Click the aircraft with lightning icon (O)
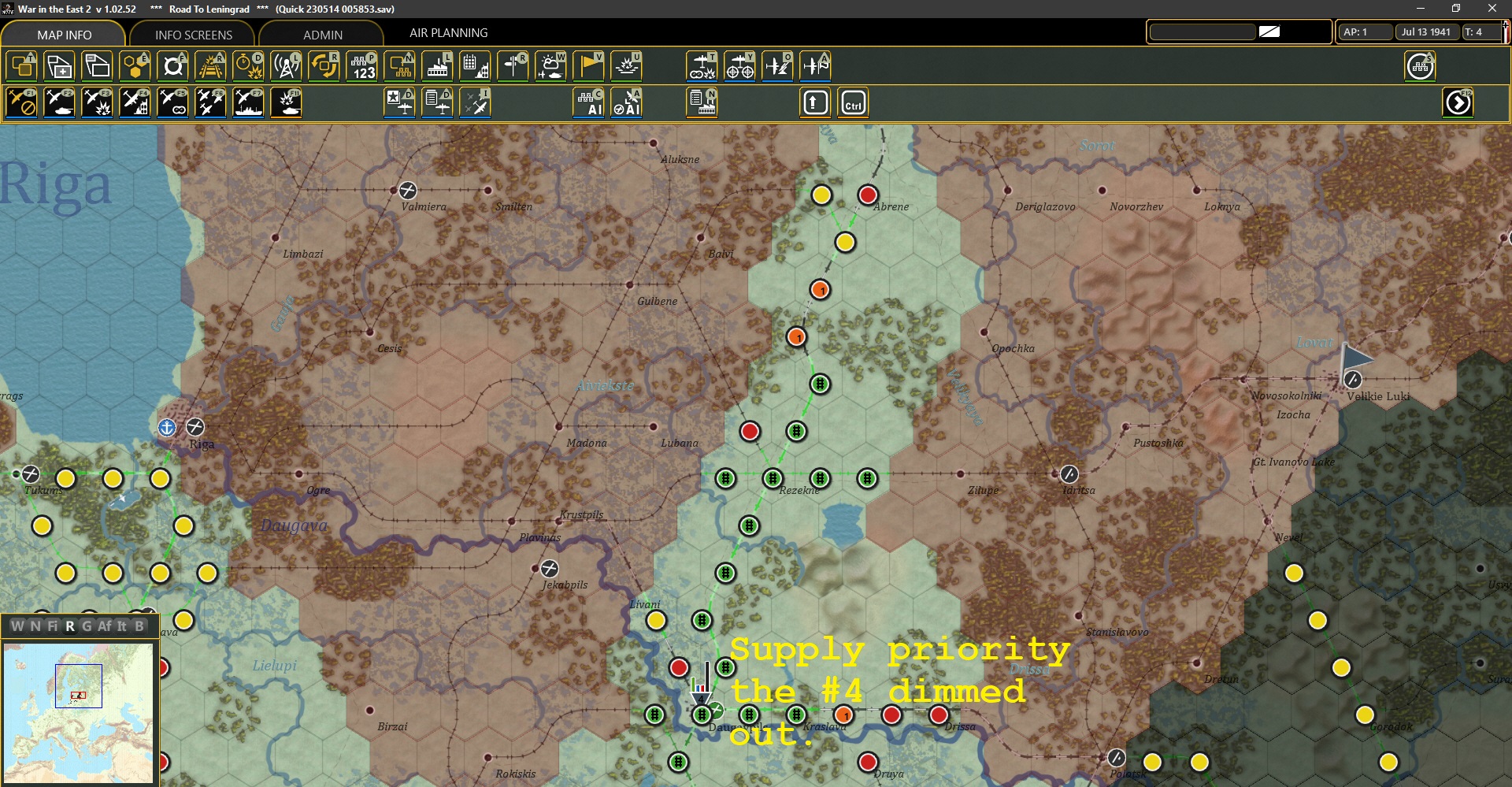Viewport: 1512px width, 787px height. (x=777, y=66)
